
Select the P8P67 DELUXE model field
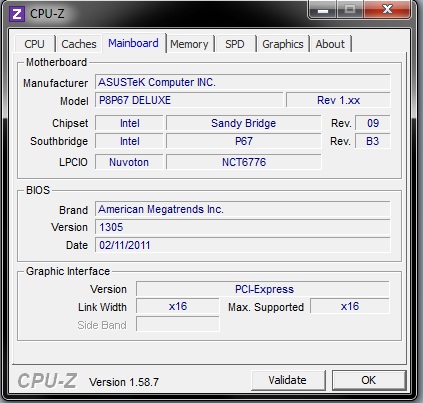point(189,100)
